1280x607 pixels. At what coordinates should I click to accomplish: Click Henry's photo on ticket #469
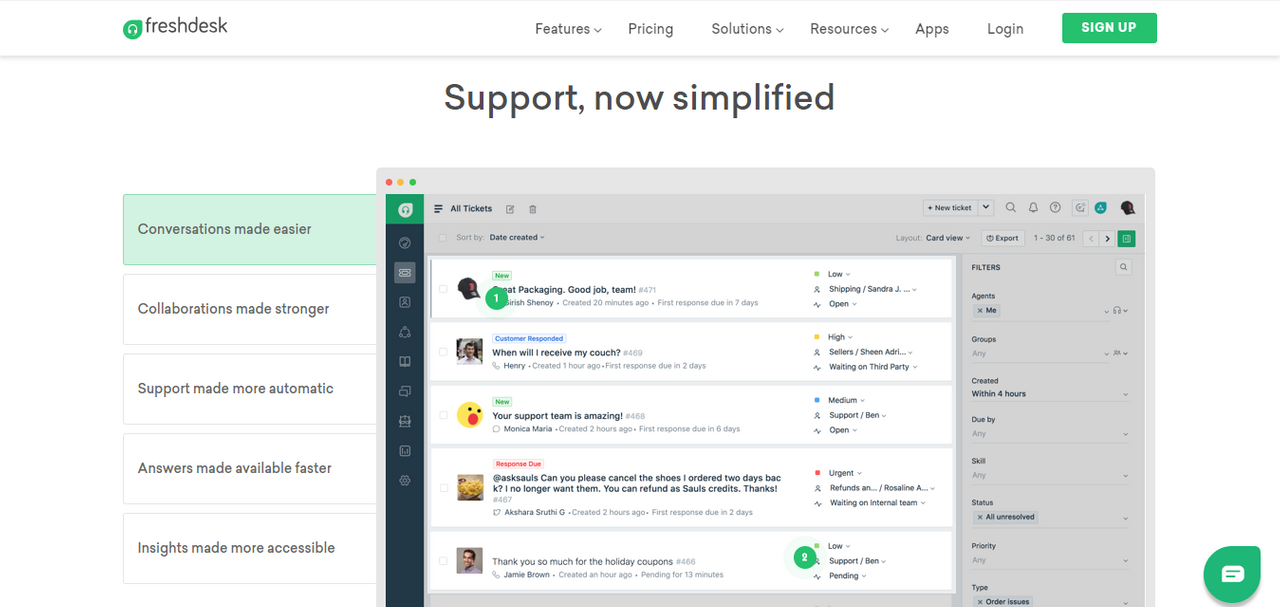click(x=470, y=352)
